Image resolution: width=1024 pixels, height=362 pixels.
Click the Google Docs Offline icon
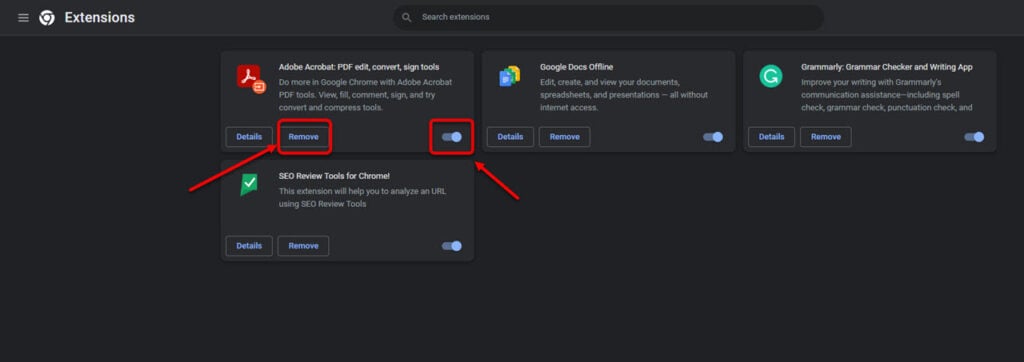509,76
